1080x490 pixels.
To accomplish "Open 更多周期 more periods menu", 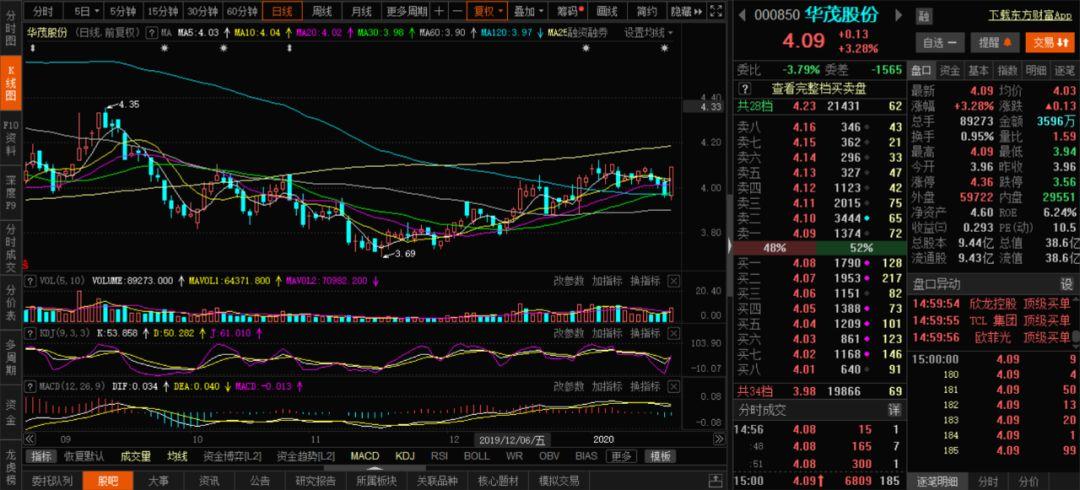I will (x=406, y=11).
